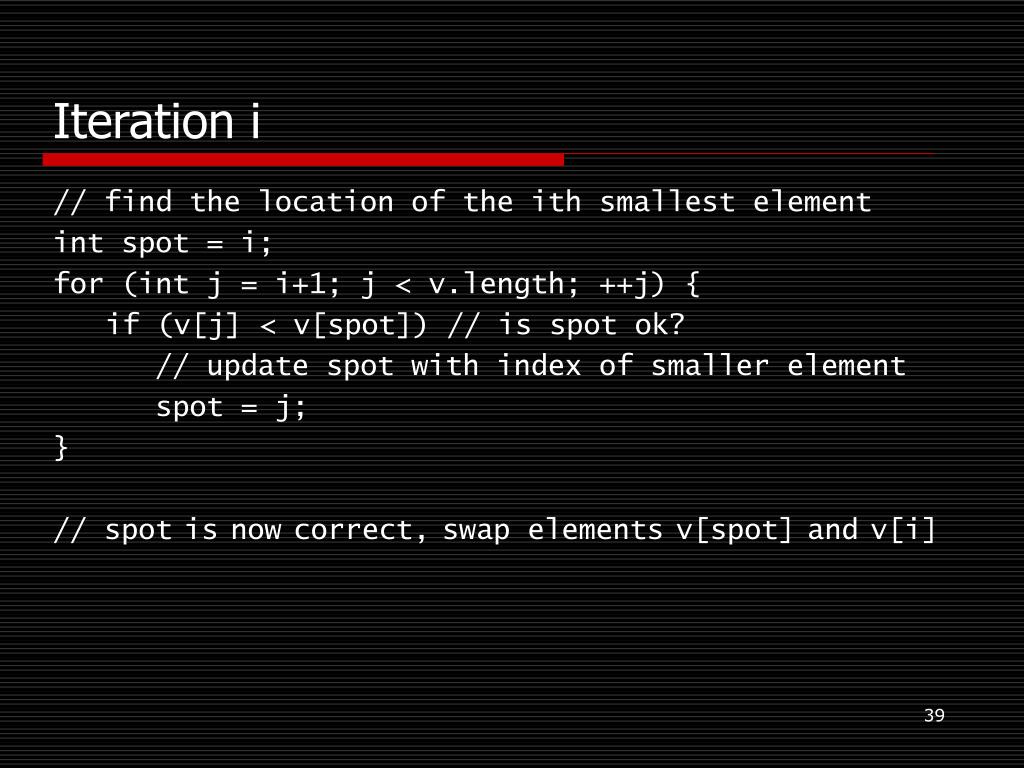Viewport: 1024px width, 768px height.
Task: Click the closing curly brace of the loop
Action: 61,449
